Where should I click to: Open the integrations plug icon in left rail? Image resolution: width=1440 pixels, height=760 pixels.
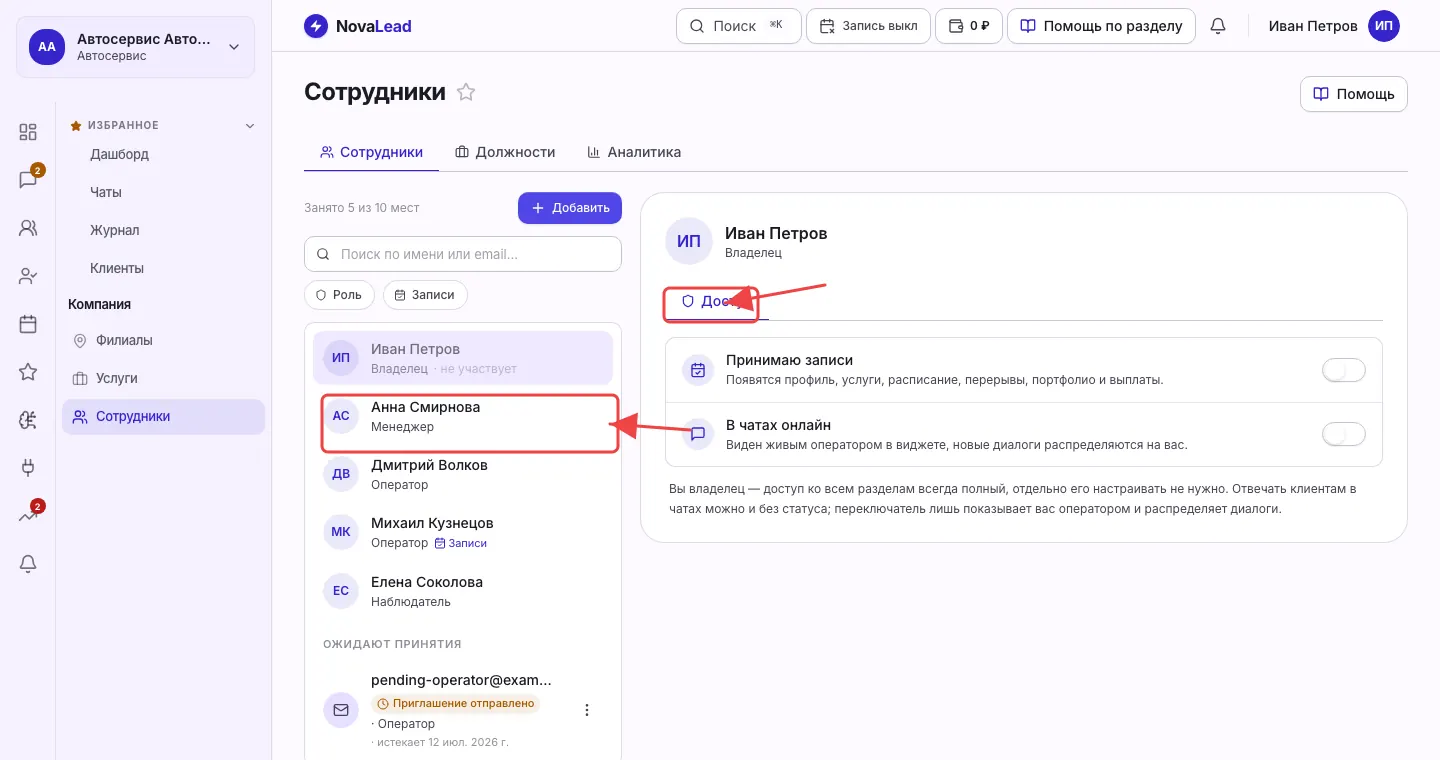click(28, 468)
